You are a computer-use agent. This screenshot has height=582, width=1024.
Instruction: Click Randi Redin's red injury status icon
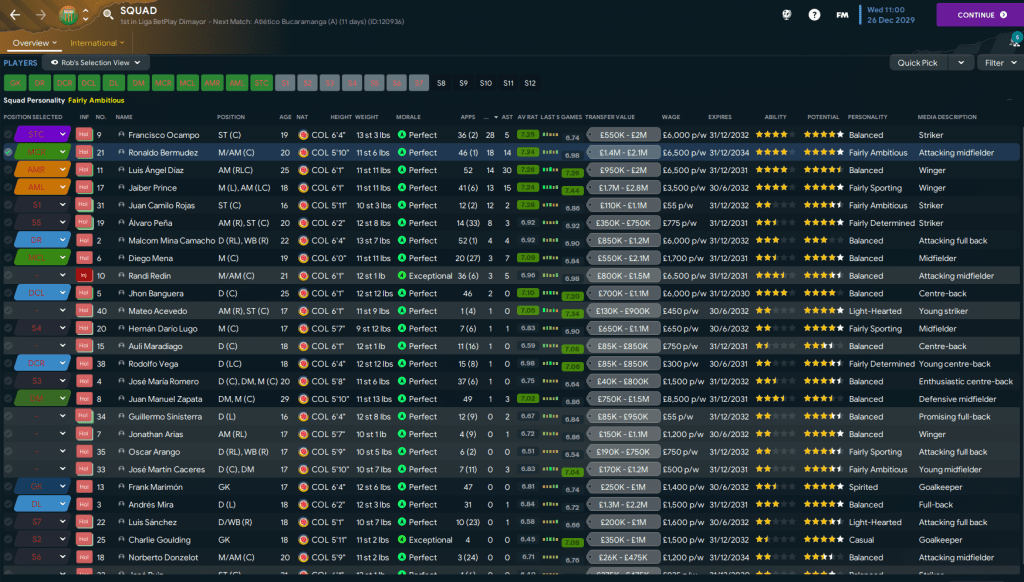[x=84, y=275]
